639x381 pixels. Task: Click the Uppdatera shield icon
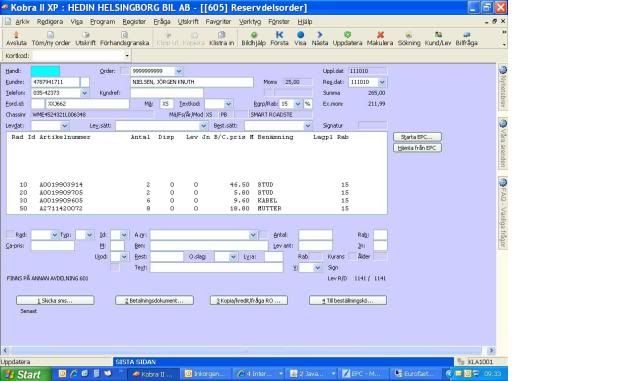click(x=347, y=38)
